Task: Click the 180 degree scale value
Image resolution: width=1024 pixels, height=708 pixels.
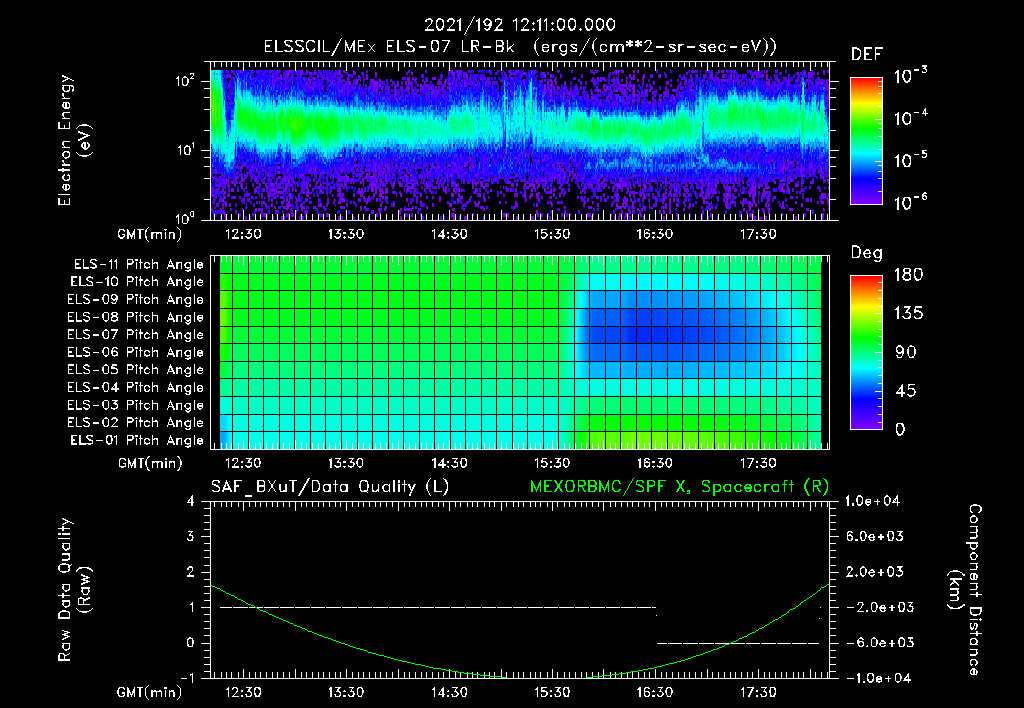Action: click(908, 274)
